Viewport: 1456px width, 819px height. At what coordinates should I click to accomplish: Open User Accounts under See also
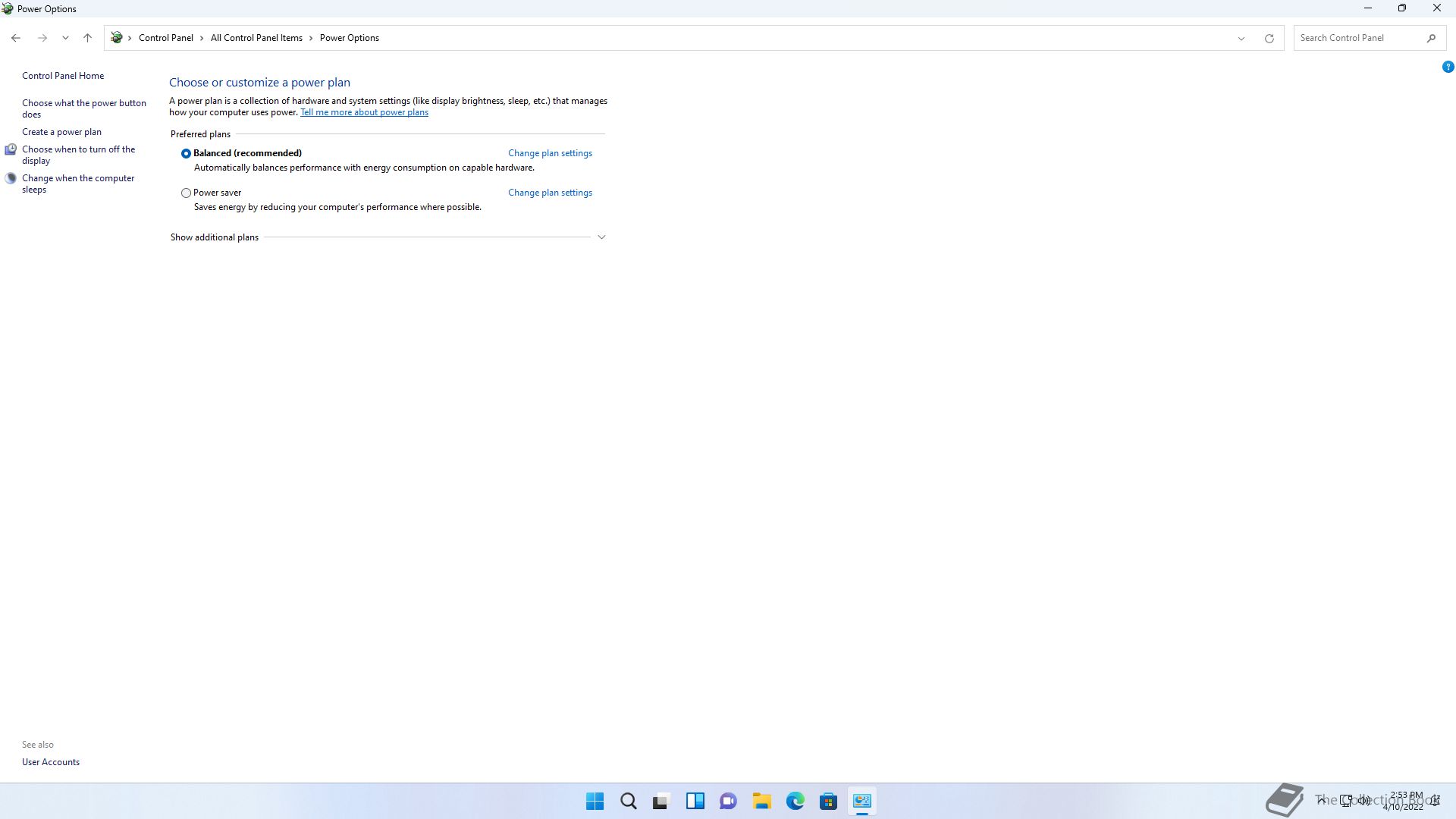[51, 762]
